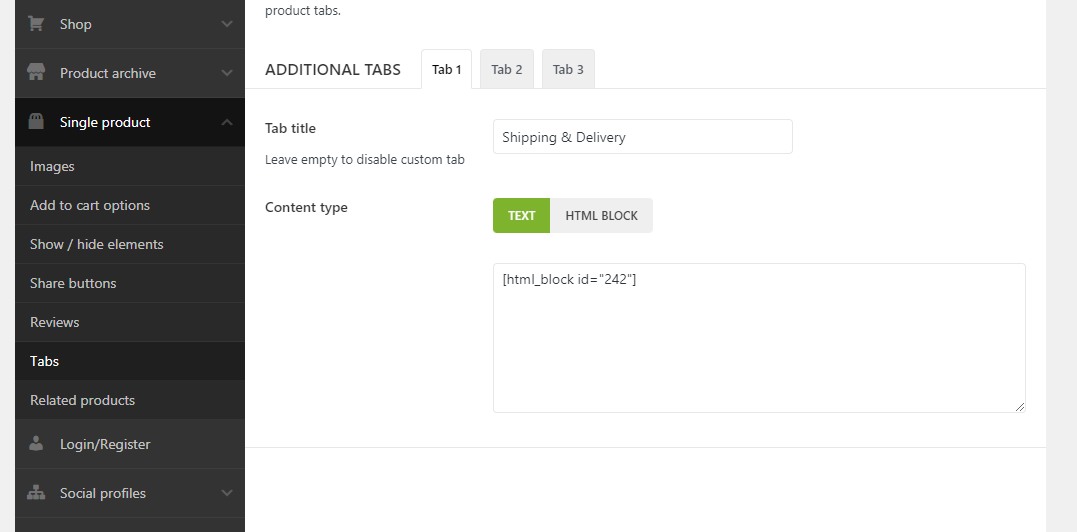Viewport: 1077px width, 532px height.
Task: Expand the Product archive chevron
Action: pos(227,73)
